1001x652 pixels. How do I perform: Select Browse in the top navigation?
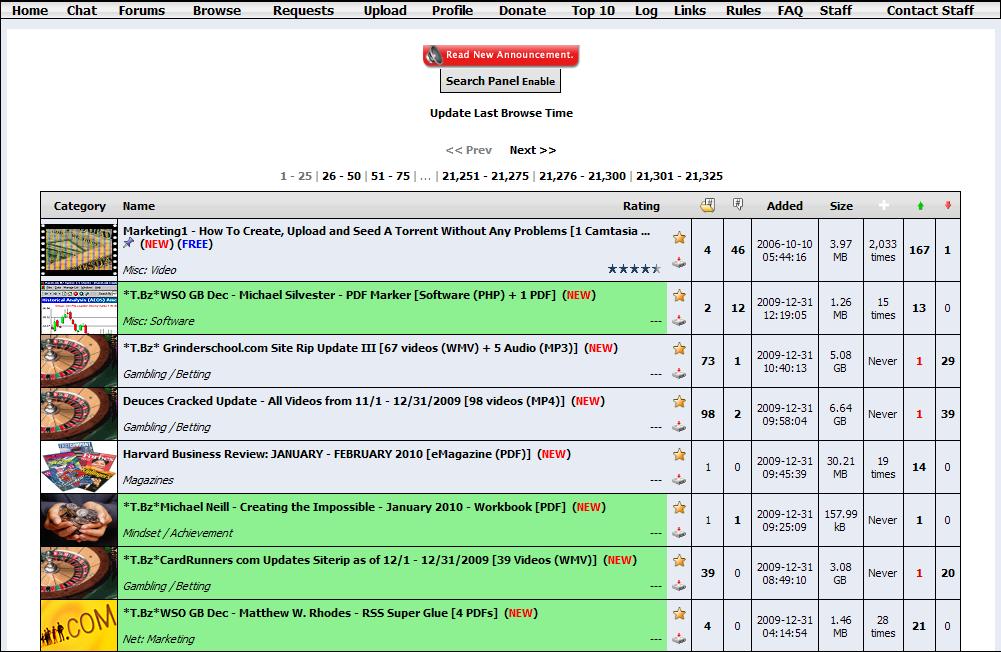[x=217, y=10]
